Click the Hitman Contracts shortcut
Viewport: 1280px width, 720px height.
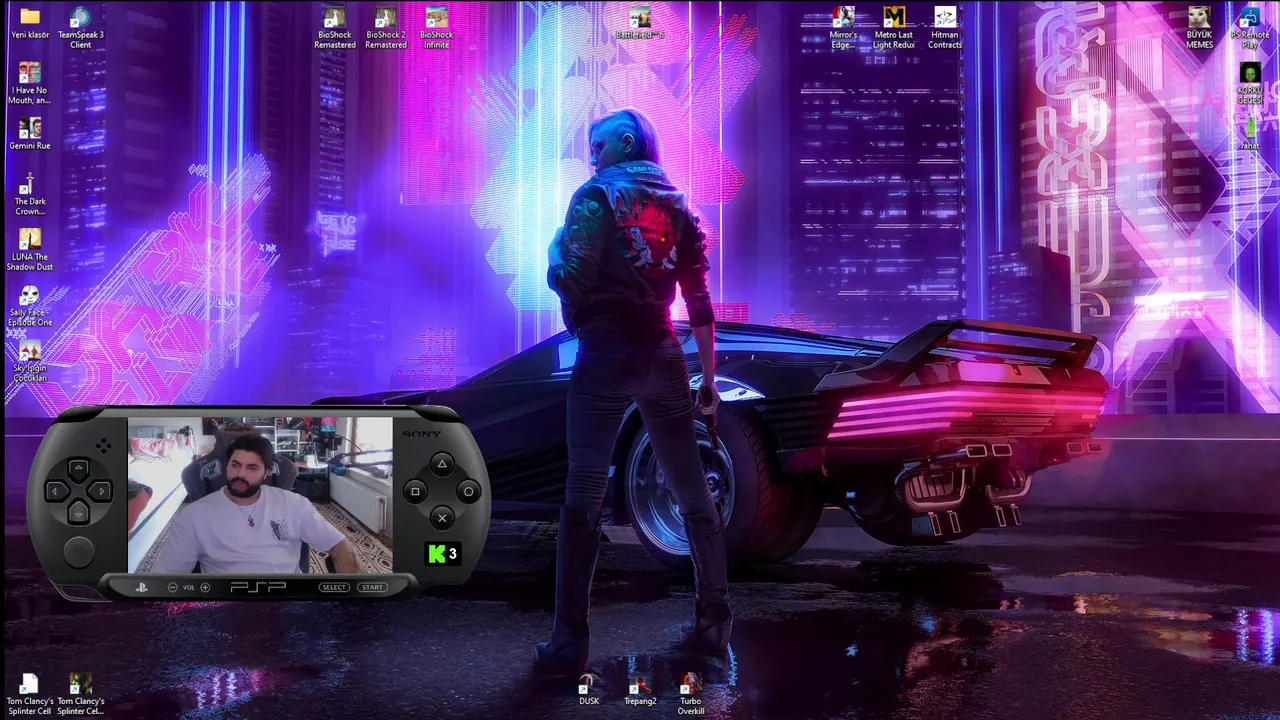(x=945, y=17)
